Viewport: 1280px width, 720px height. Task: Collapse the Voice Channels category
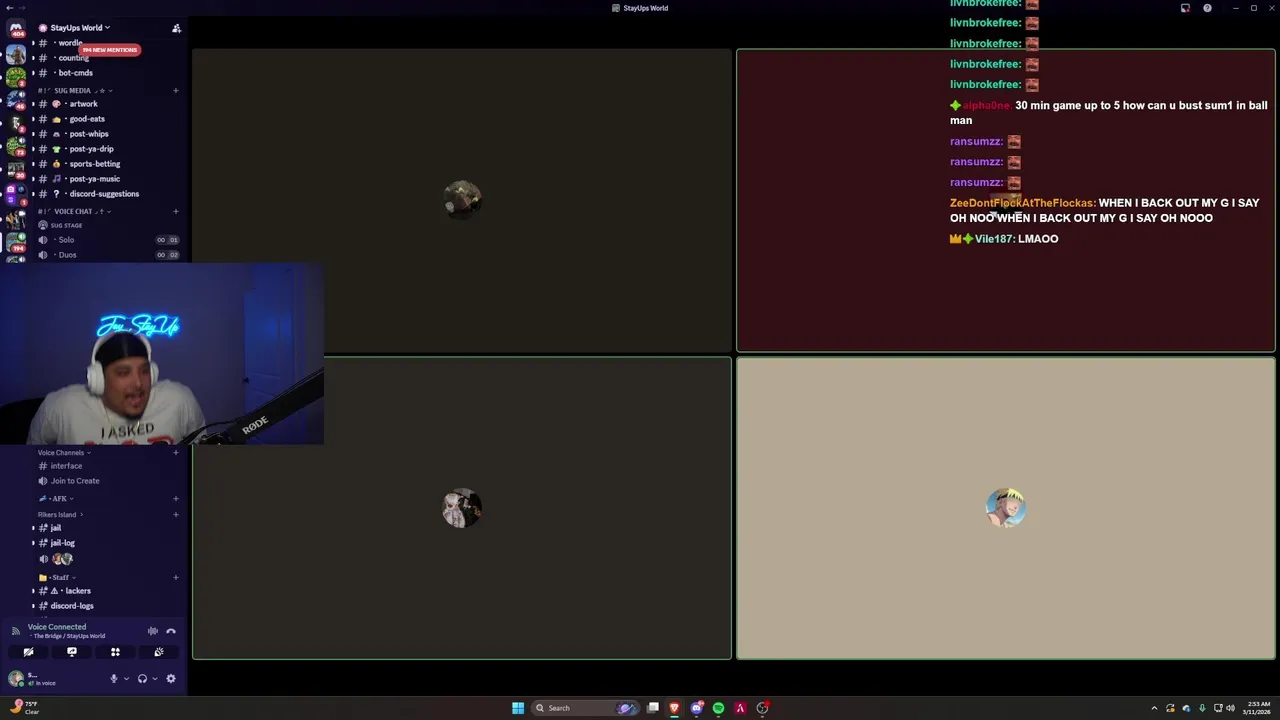click(64, 453)
